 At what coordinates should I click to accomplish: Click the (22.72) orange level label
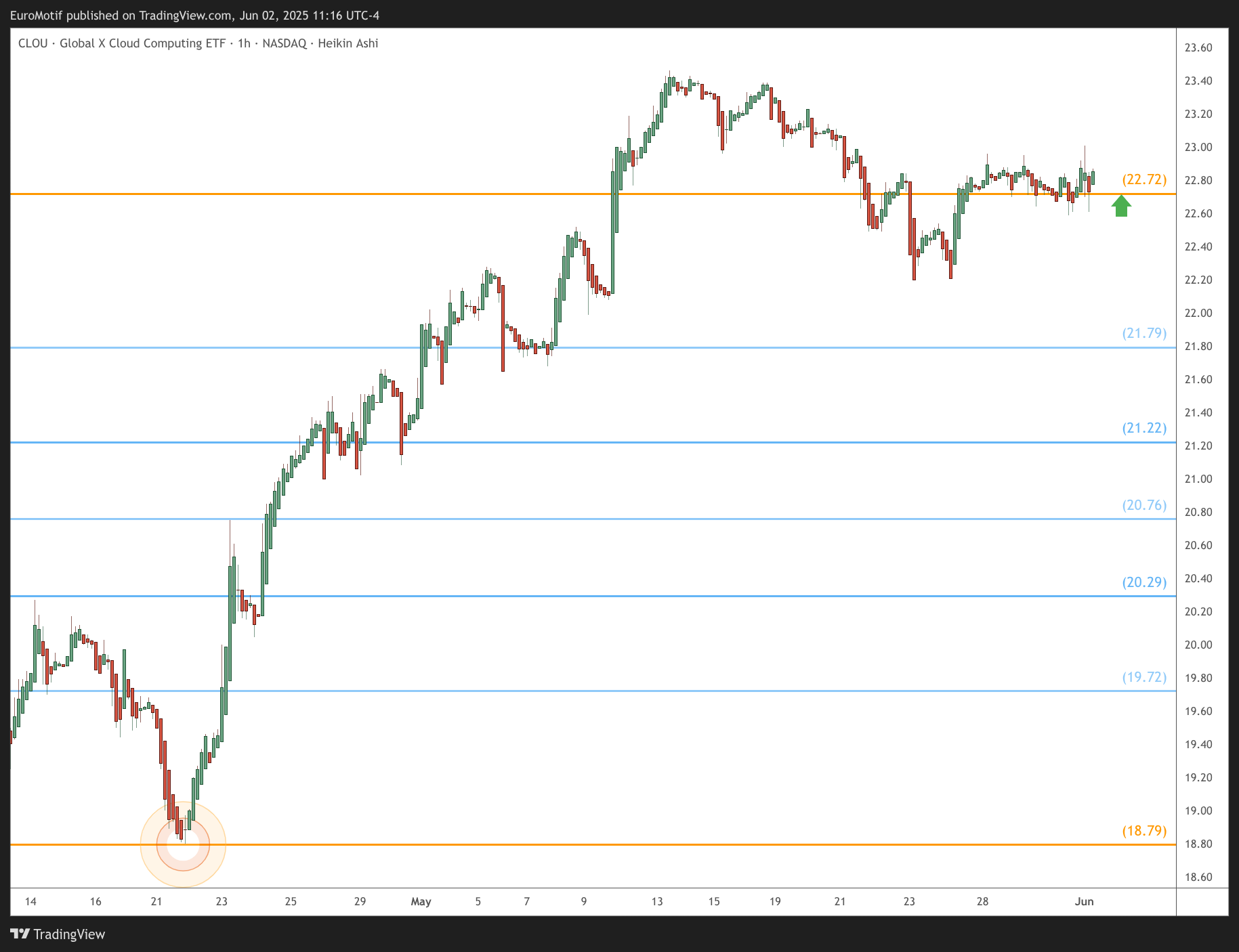(x=1144, y=179)
